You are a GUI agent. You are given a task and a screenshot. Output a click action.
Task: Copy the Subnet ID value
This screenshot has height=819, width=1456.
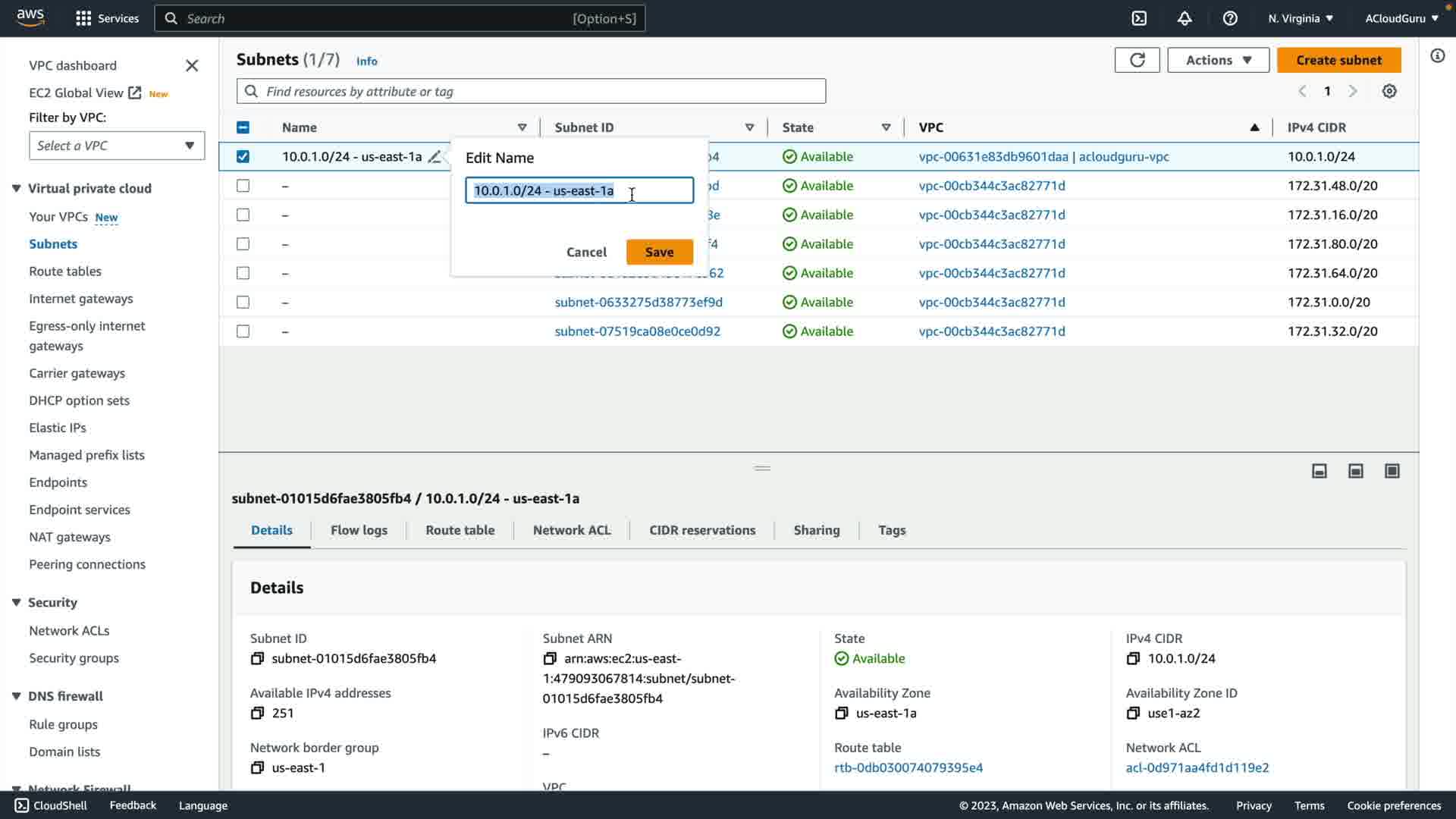click(x=258, y=658)
